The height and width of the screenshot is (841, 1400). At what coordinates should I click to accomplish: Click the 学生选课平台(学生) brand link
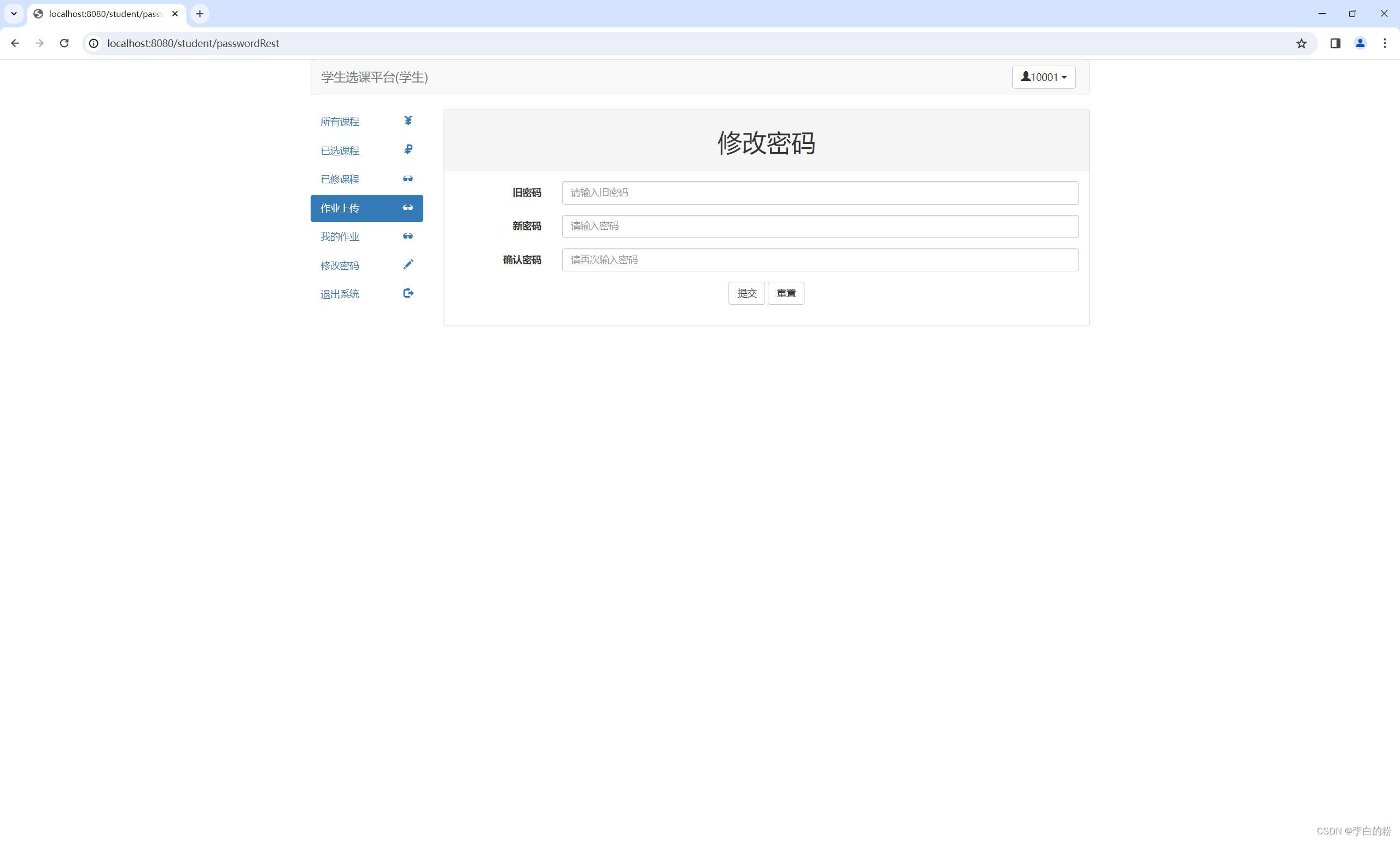375,77
